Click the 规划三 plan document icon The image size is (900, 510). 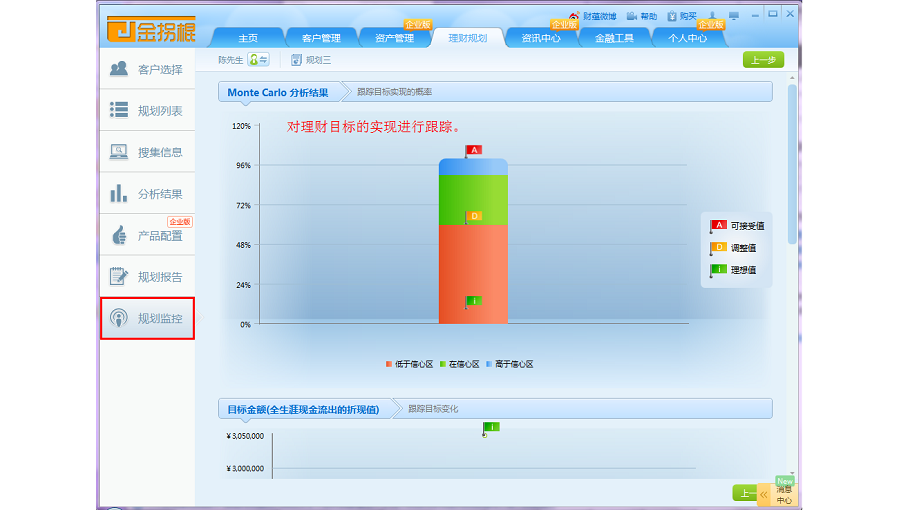297,60
